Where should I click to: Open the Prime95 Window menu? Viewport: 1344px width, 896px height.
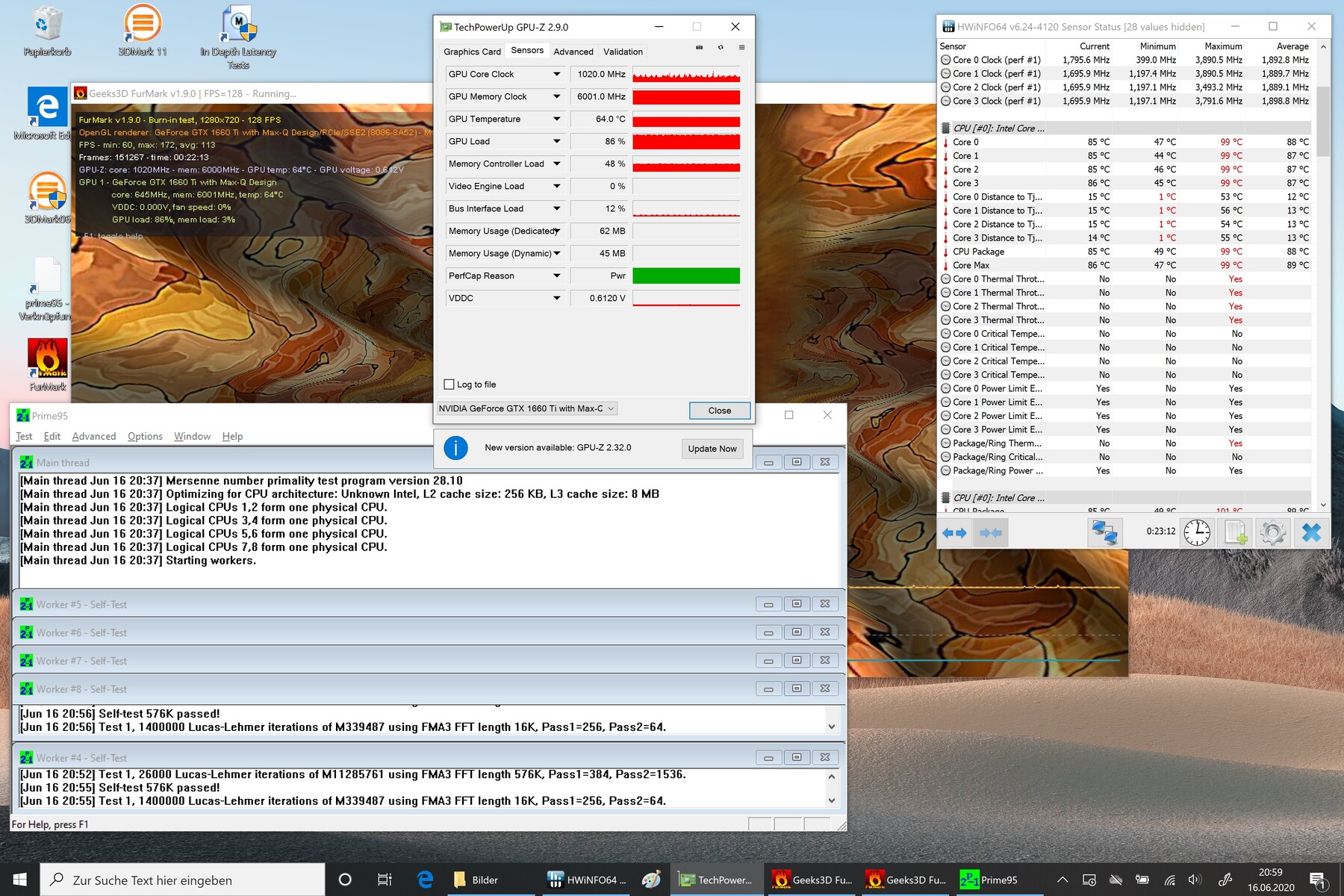pos(192,436)
